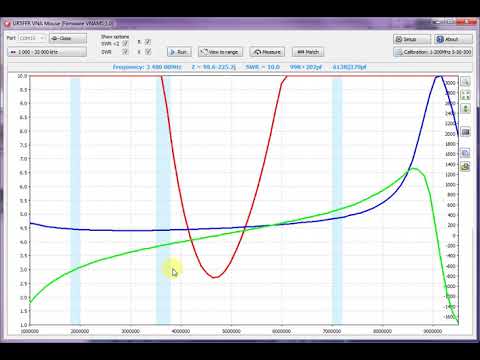Viewport: 480px width, 360px height.
Task: Click the zoom magnifier icon beside the chart
Action: (x=465, y=82)
